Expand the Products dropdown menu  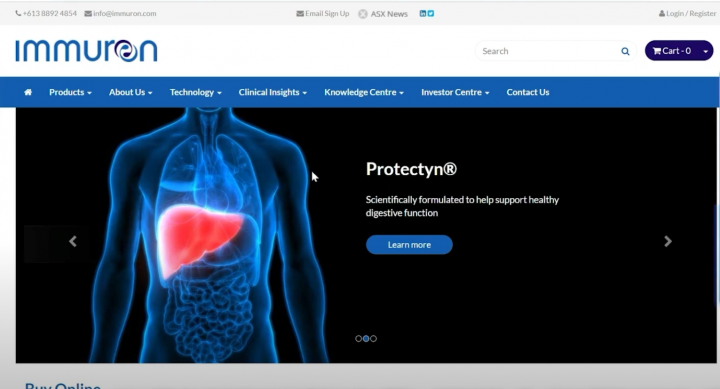(x=70, y=92)
